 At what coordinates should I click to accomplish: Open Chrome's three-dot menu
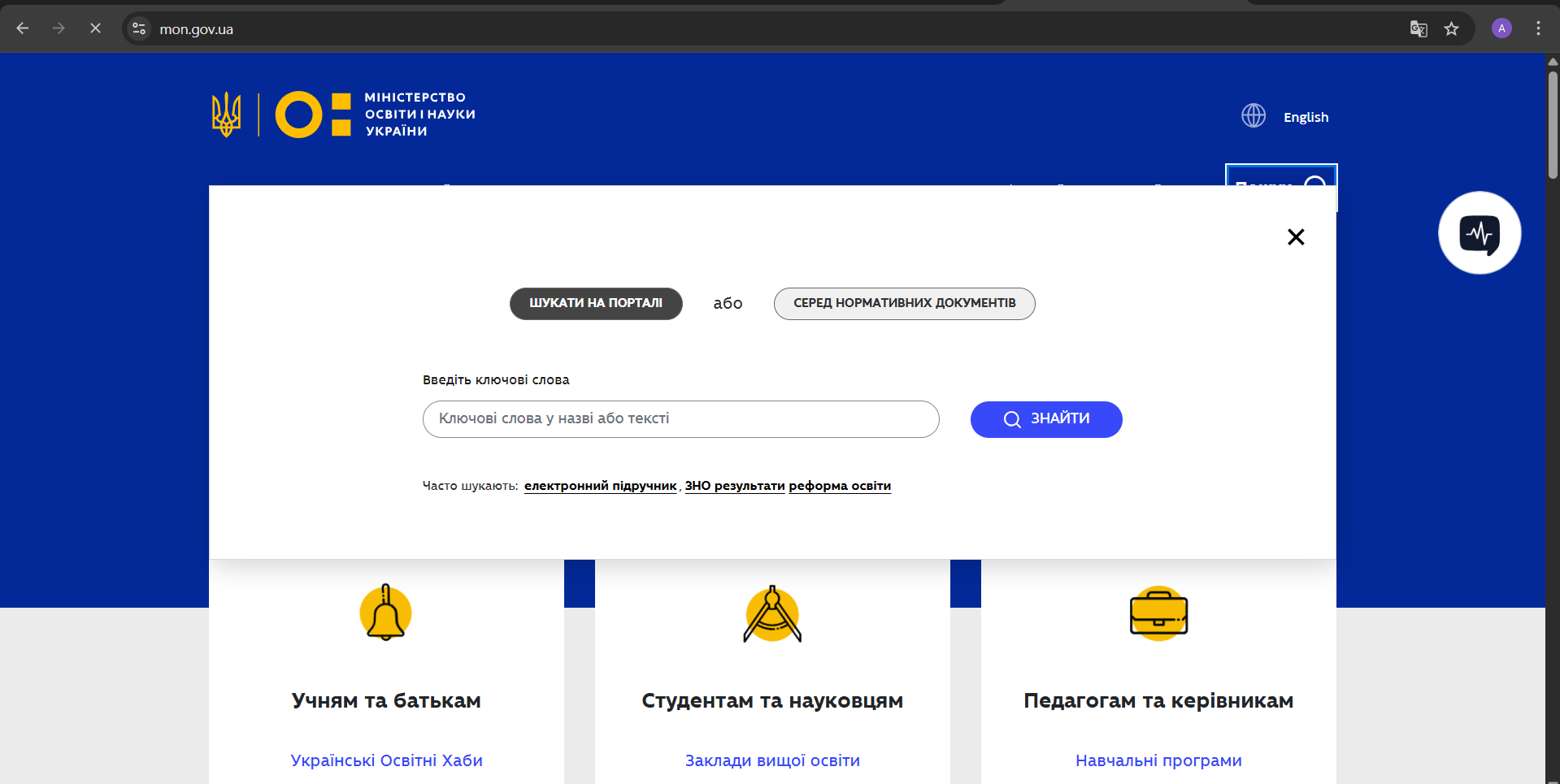point(1537,29)
